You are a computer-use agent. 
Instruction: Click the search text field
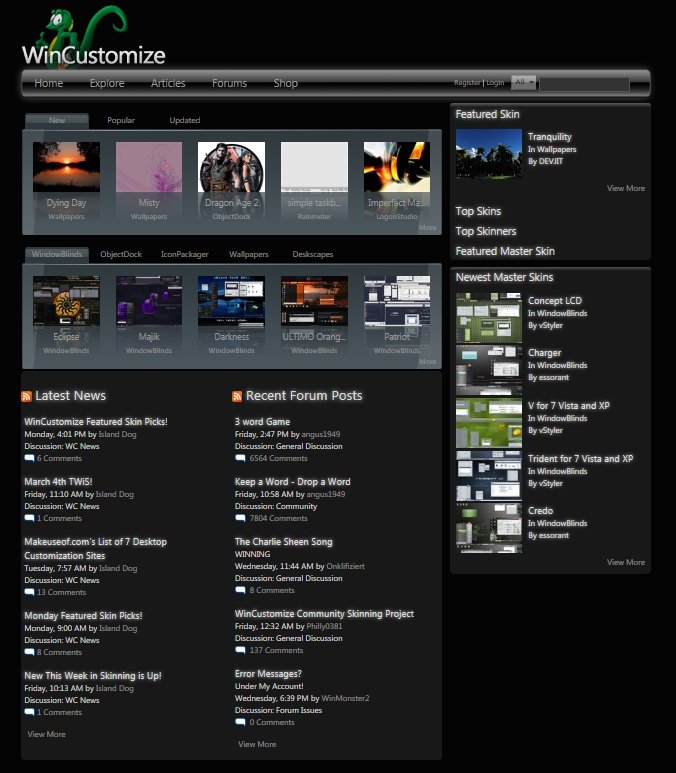click(584, 84)
